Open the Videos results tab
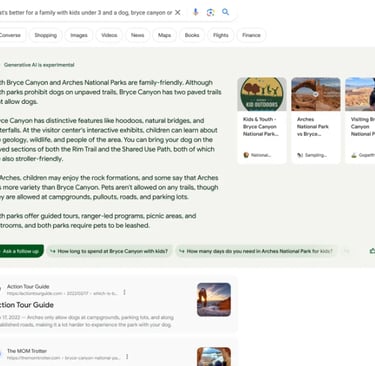 (109, 35)
